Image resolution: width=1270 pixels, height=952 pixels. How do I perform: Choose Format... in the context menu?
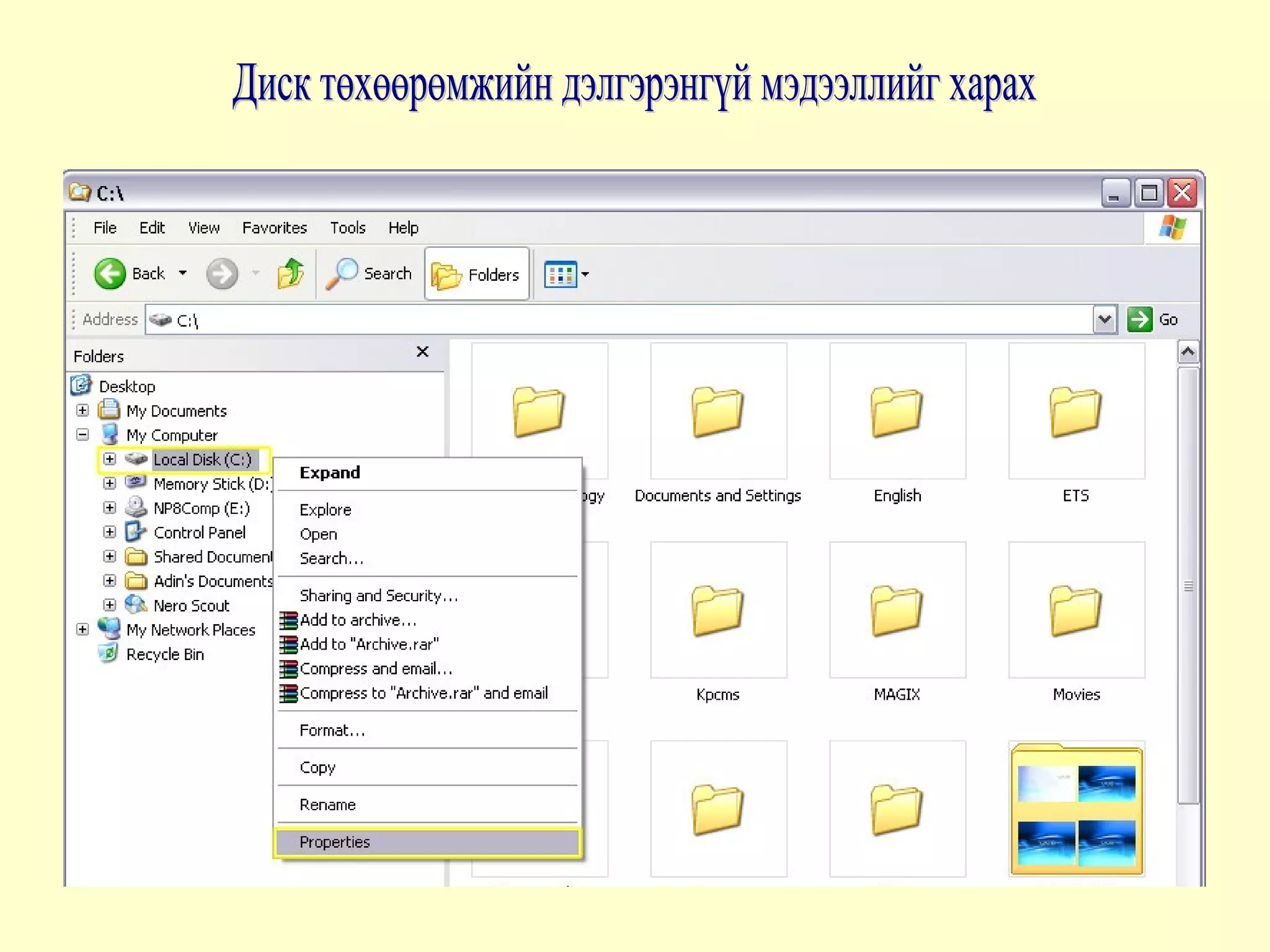click(332, 730)
